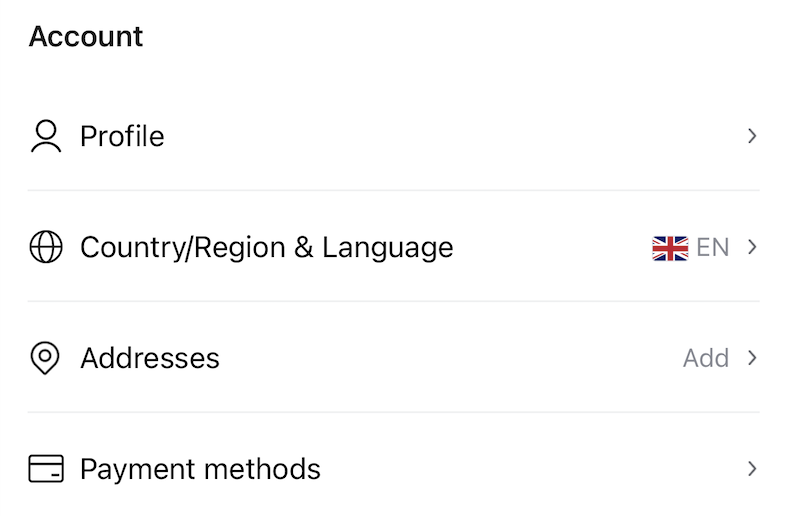Click the word 'Language' in the region row
This screenshot has width=786, height=516.
click(x=387, y=247)
